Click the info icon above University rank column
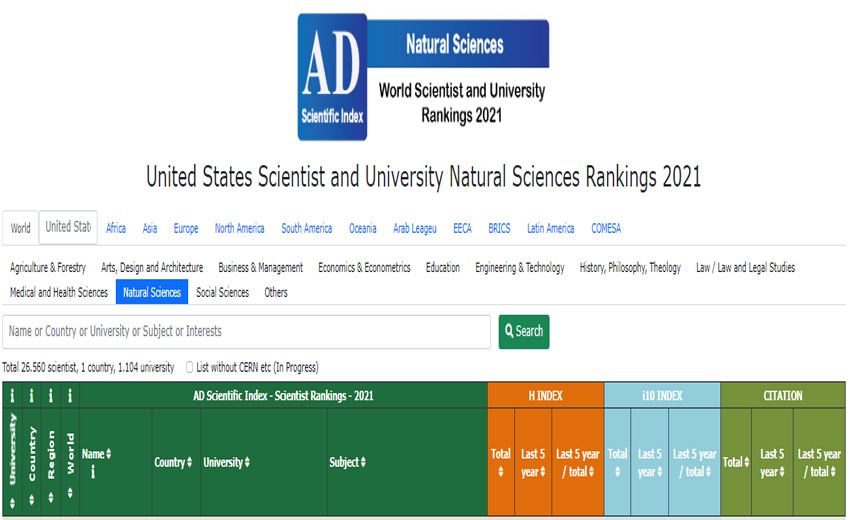 (12, 396)
